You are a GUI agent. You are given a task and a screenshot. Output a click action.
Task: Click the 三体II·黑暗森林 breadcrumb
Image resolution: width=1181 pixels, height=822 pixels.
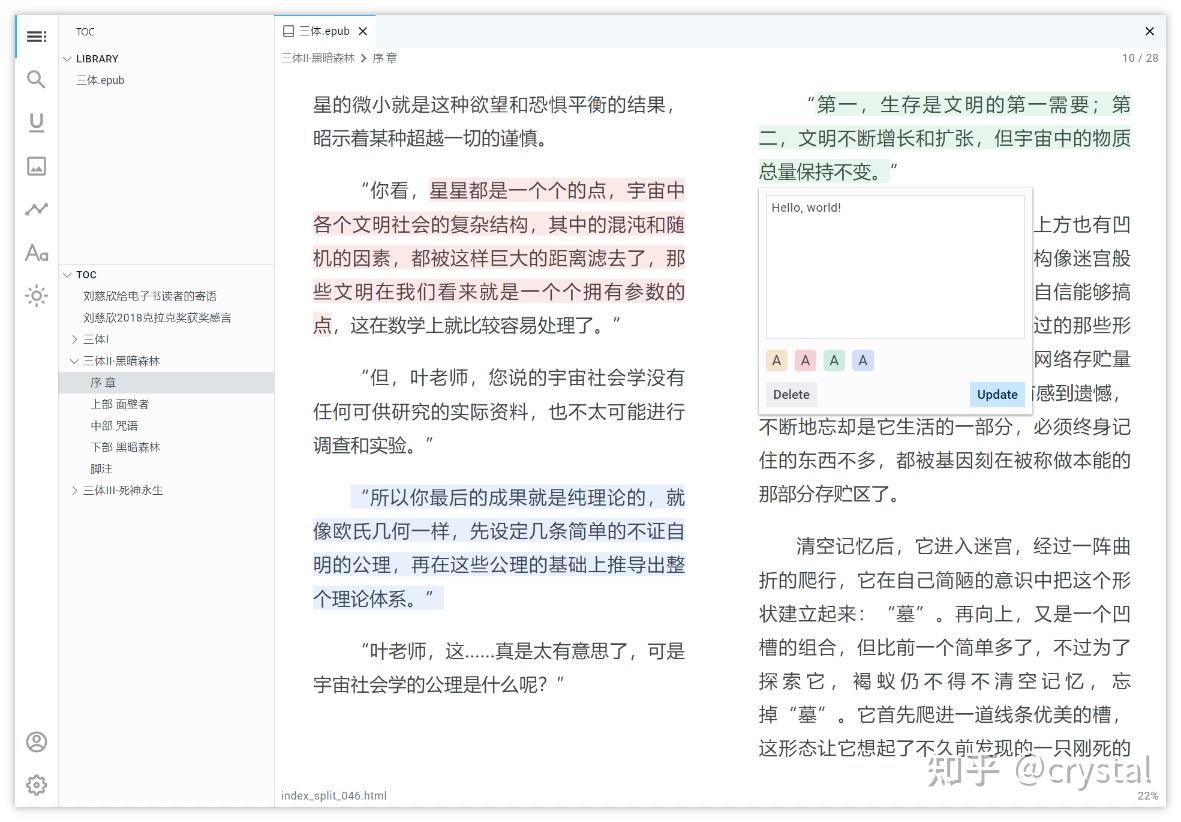pos(318,58)
